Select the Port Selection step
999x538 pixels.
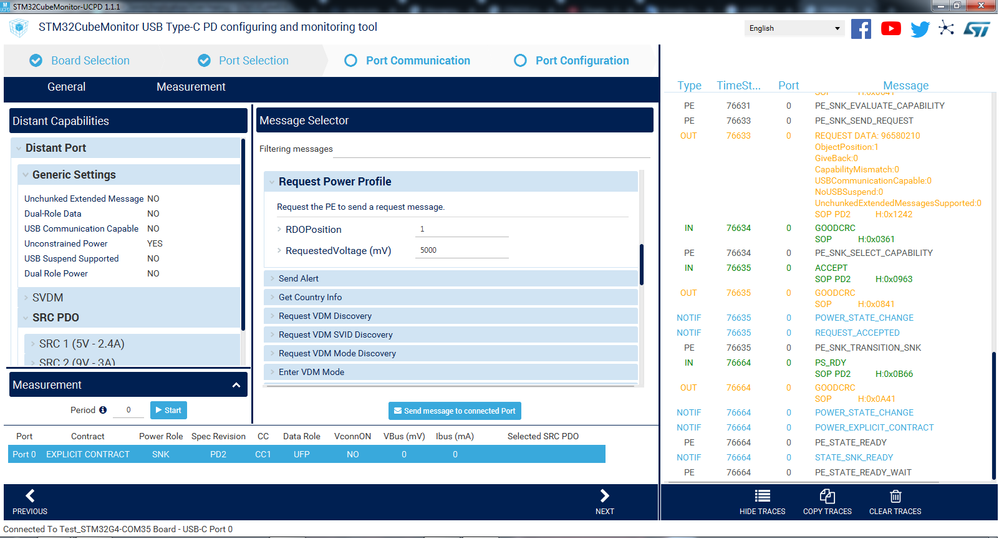pos(254,61)
